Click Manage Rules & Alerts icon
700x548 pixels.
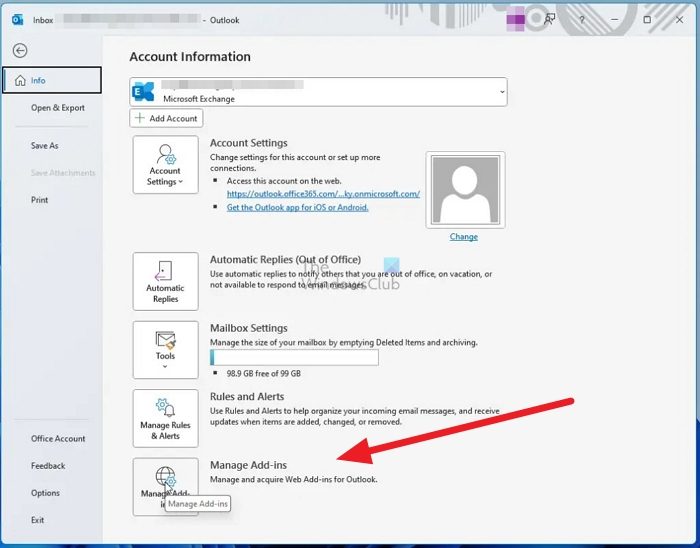pos(165,418)
